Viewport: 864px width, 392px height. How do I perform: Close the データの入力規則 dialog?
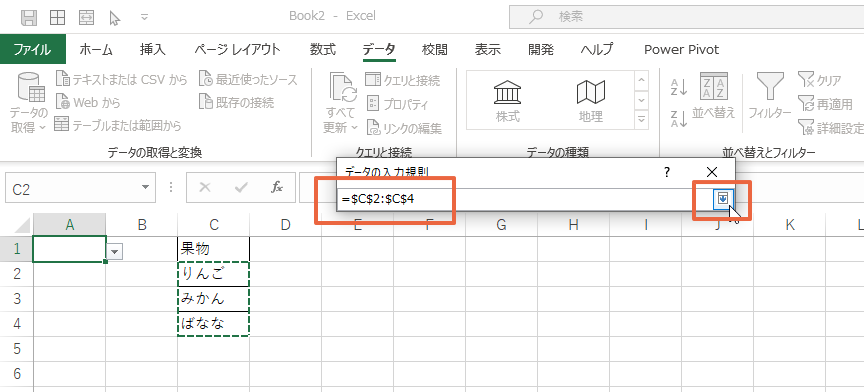coord(711,172)
